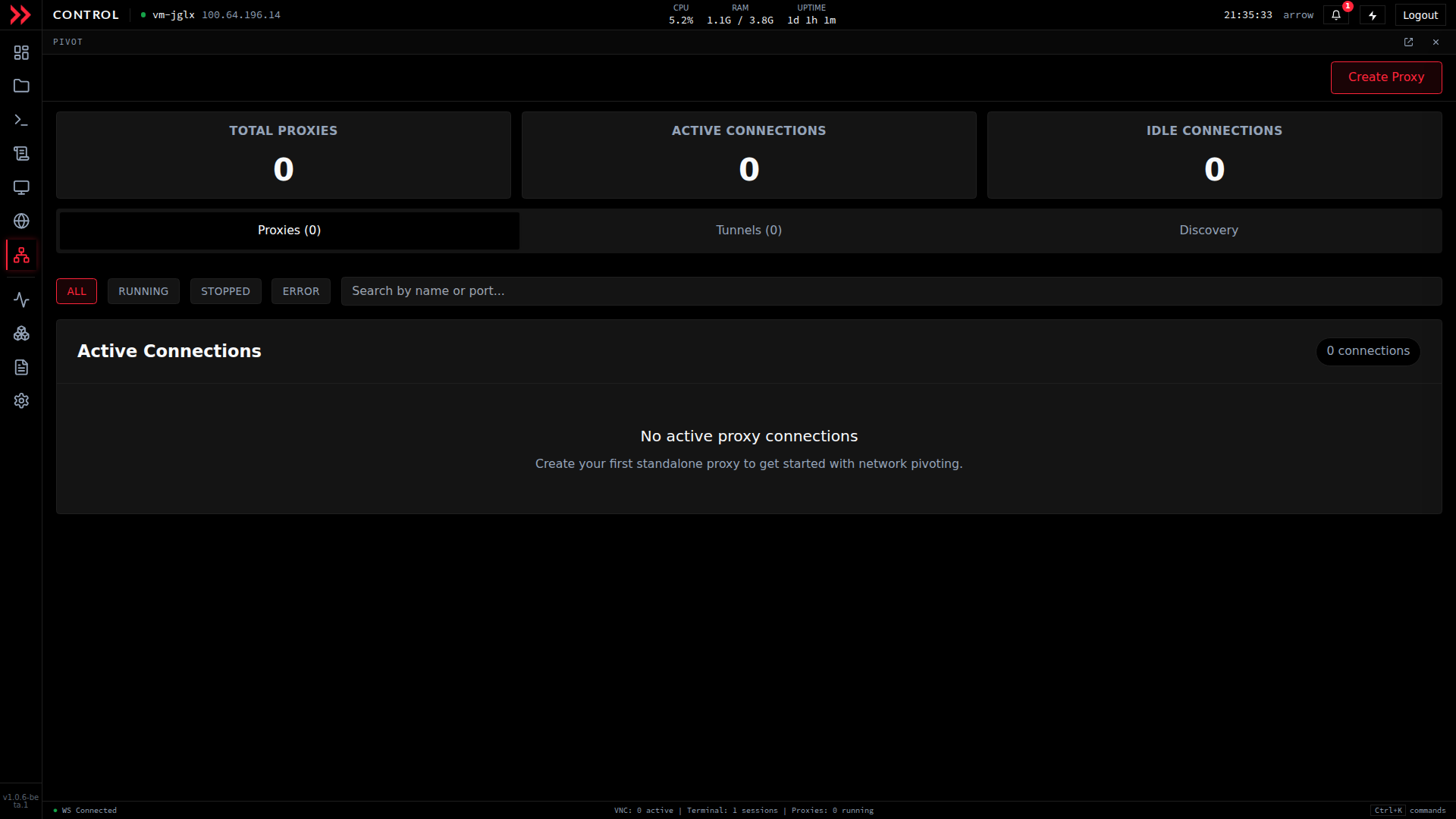Click the version label v1.0.6-beta.1

[x=20, y=801]
